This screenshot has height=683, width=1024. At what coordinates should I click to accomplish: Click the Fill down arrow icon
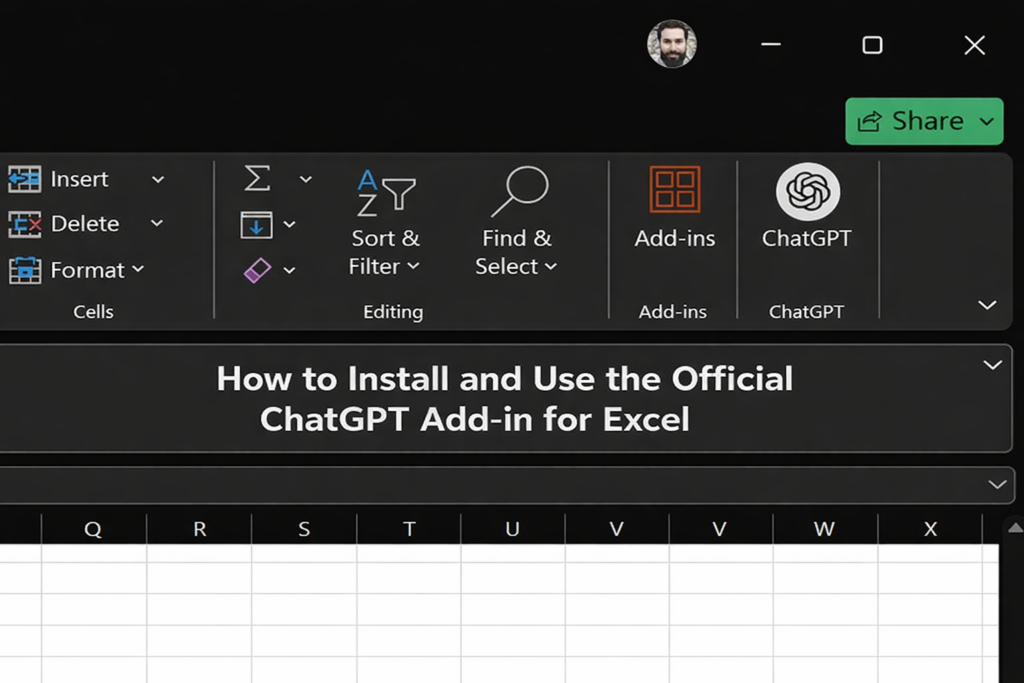tap(257, 225)
